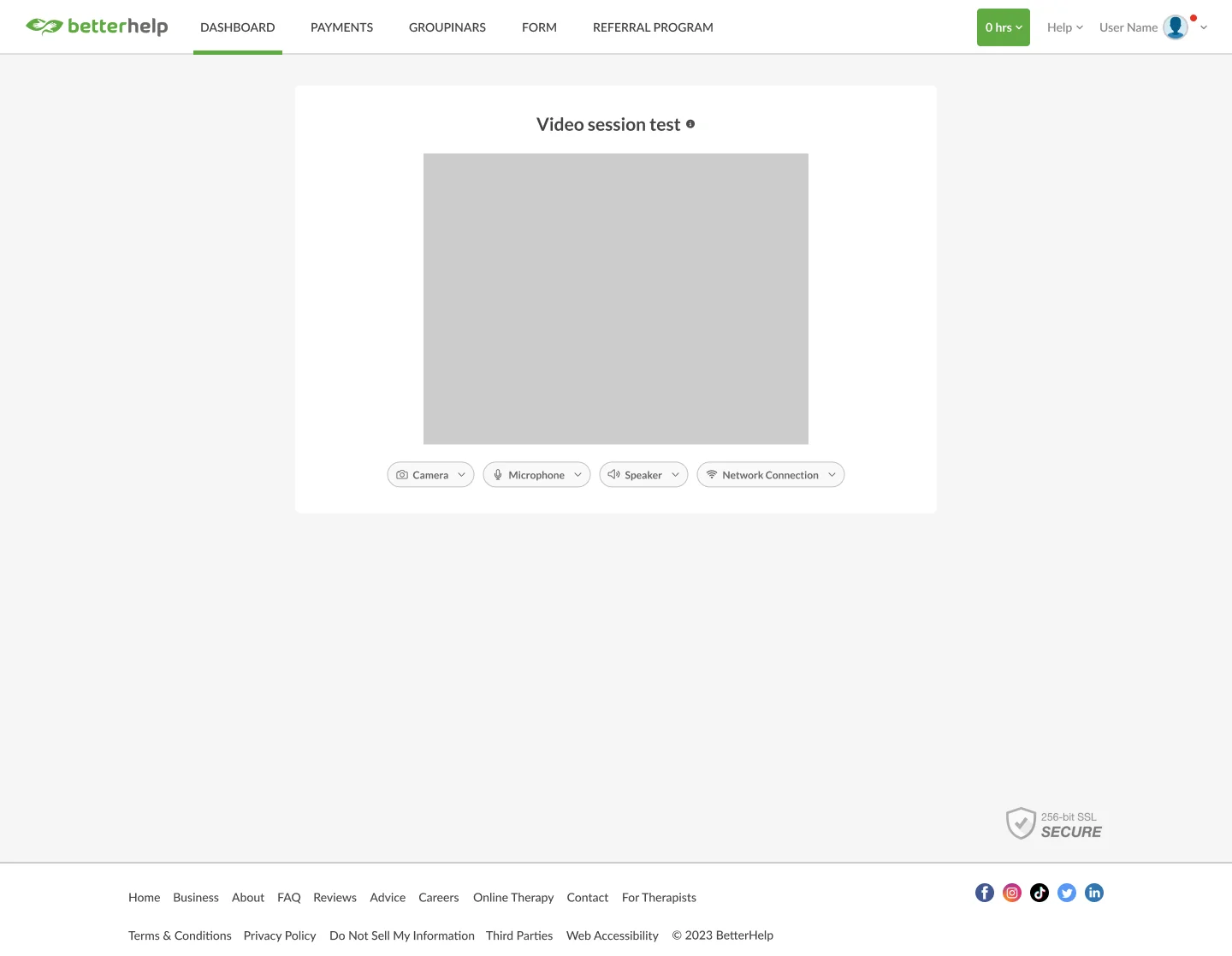Select the Form tab
1232x956 pixels.
[540, 27]
